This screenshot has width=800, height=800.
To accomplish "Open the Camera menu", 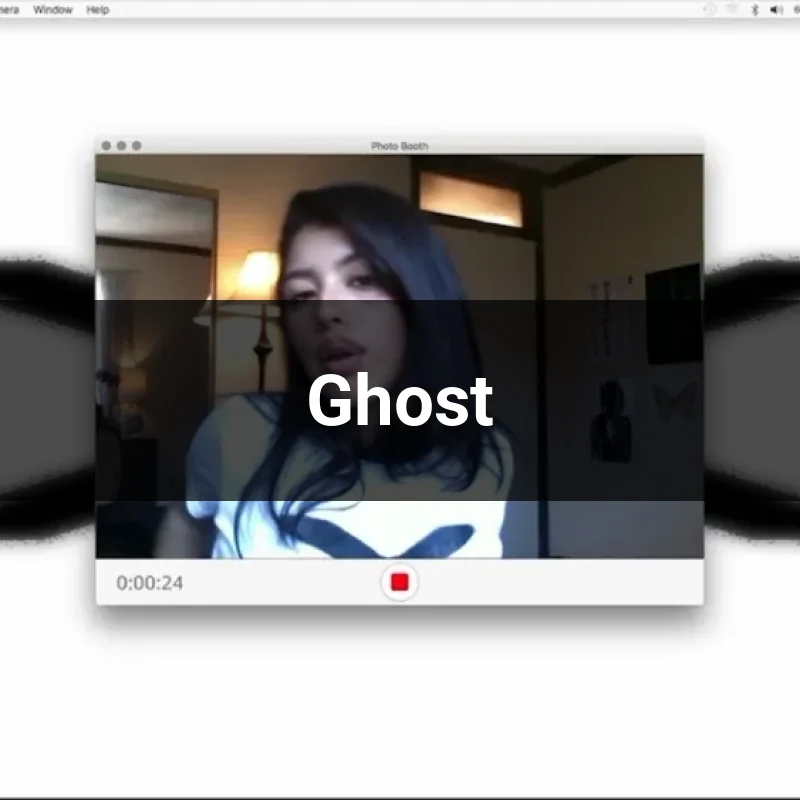I will click(x=9, y=10).
